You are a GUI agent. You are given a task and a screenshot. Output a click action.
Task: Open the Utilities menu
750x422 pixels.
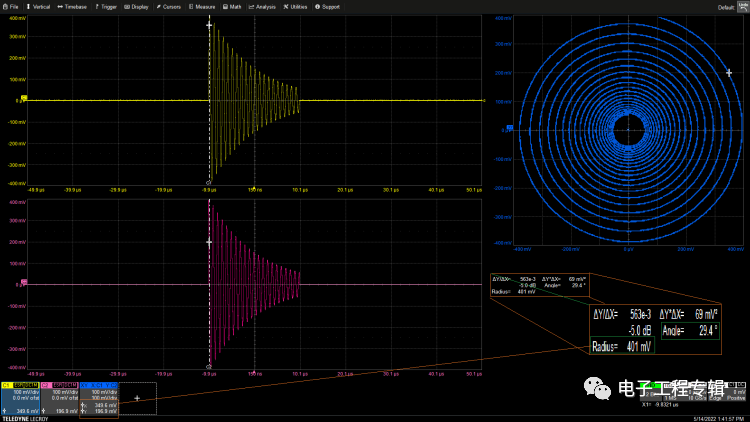coord(295,7)
